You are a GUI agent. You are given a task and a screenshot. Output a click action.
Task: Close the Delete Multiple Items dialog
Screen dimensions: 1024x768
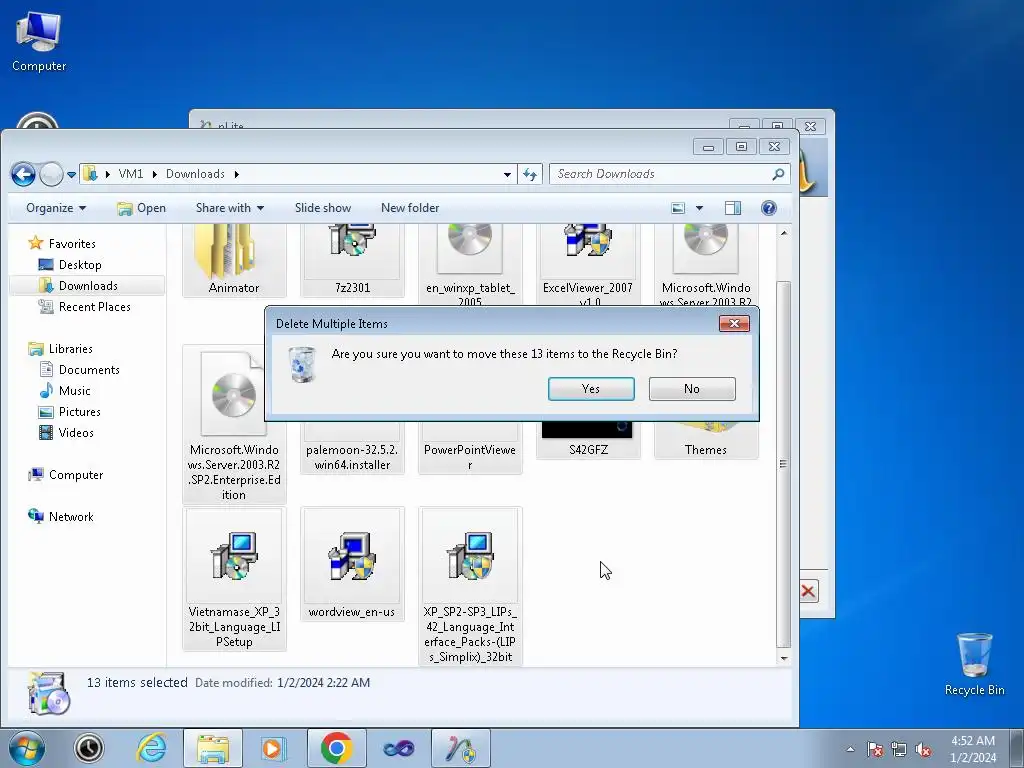coord(734,323)
